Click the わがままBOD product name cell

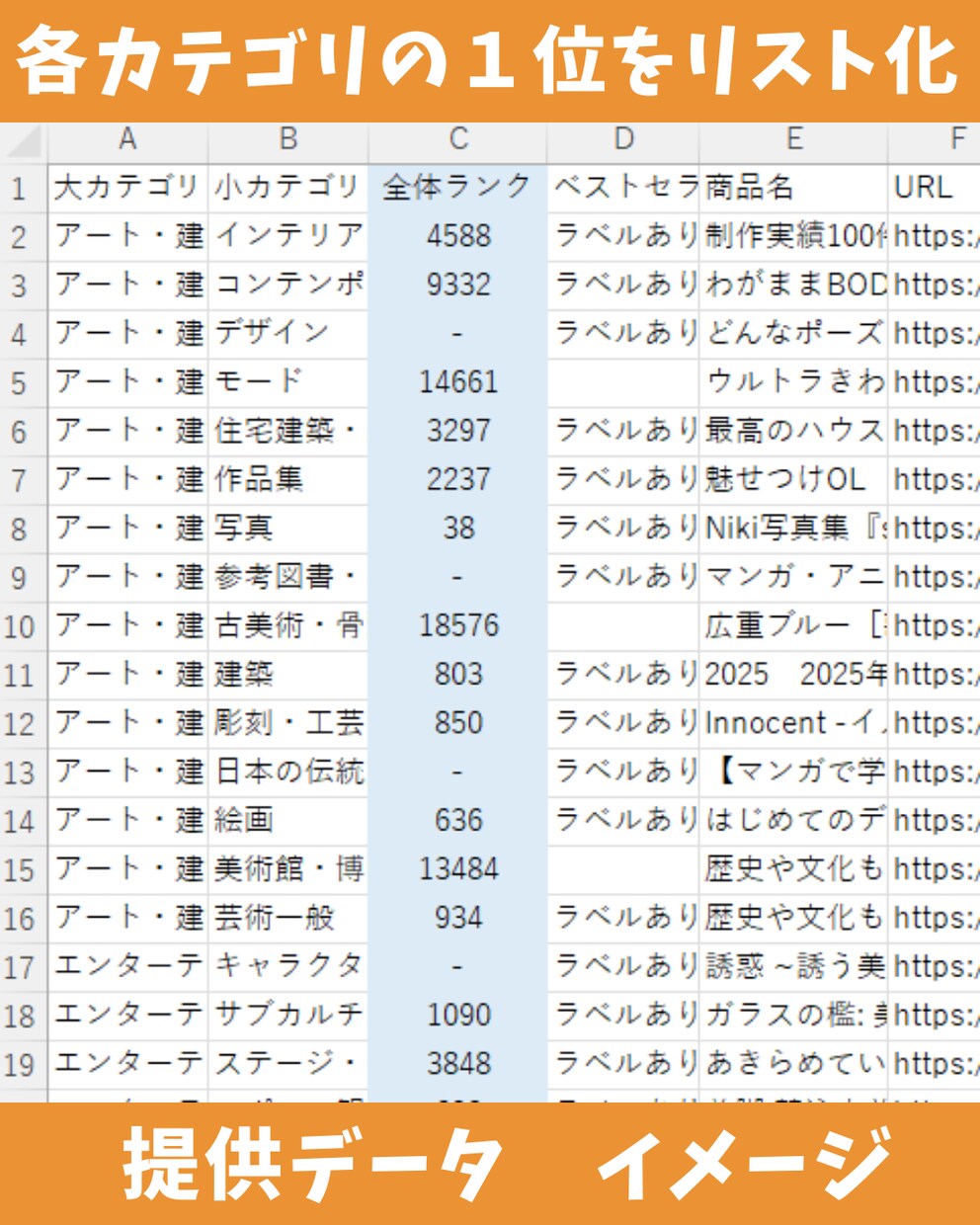pos(794,286)
